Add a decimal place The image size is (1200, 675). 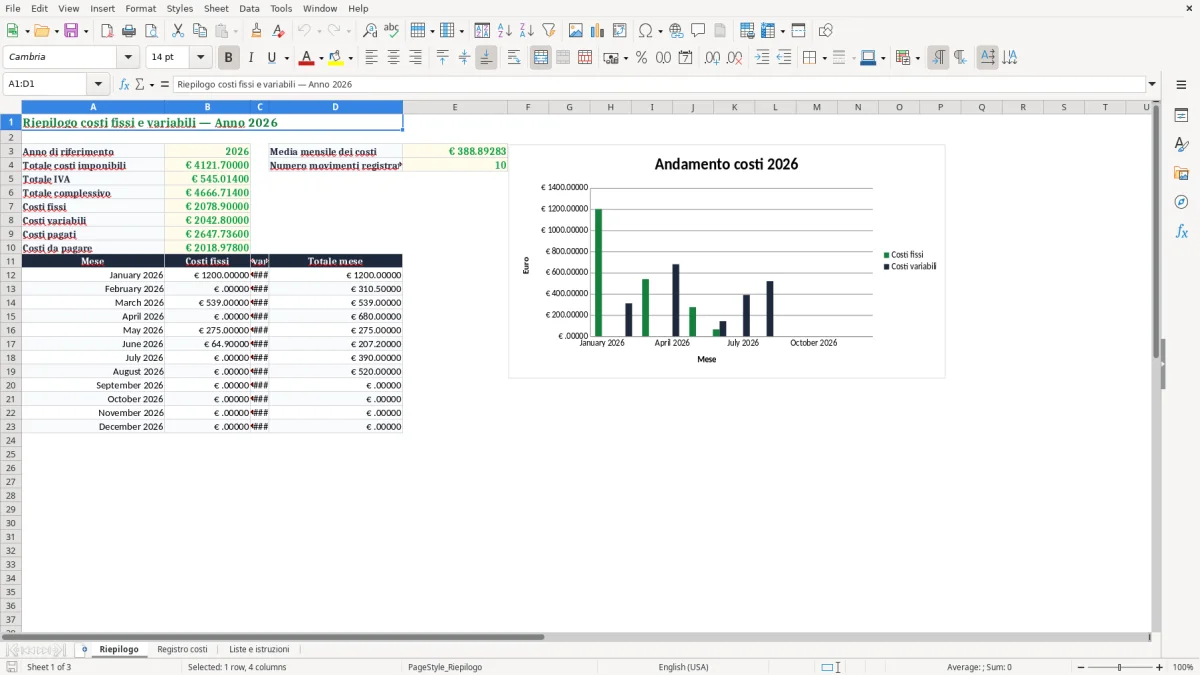(712, 58)
